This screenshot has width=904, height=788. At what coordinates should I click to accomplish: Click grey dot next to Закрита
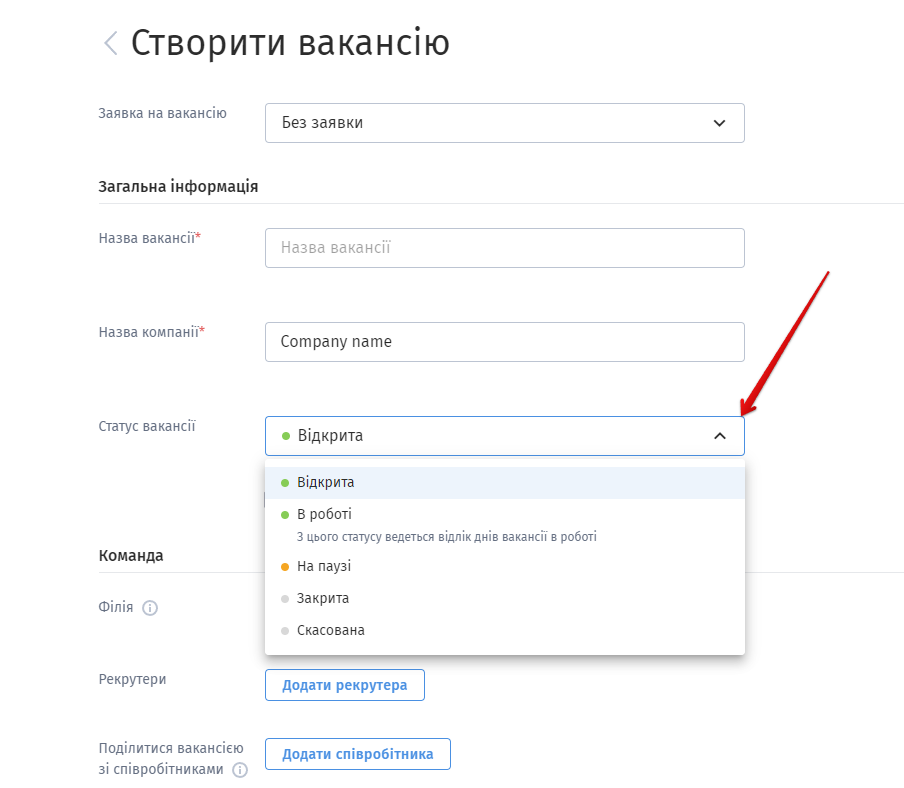(x=285, y=599)
